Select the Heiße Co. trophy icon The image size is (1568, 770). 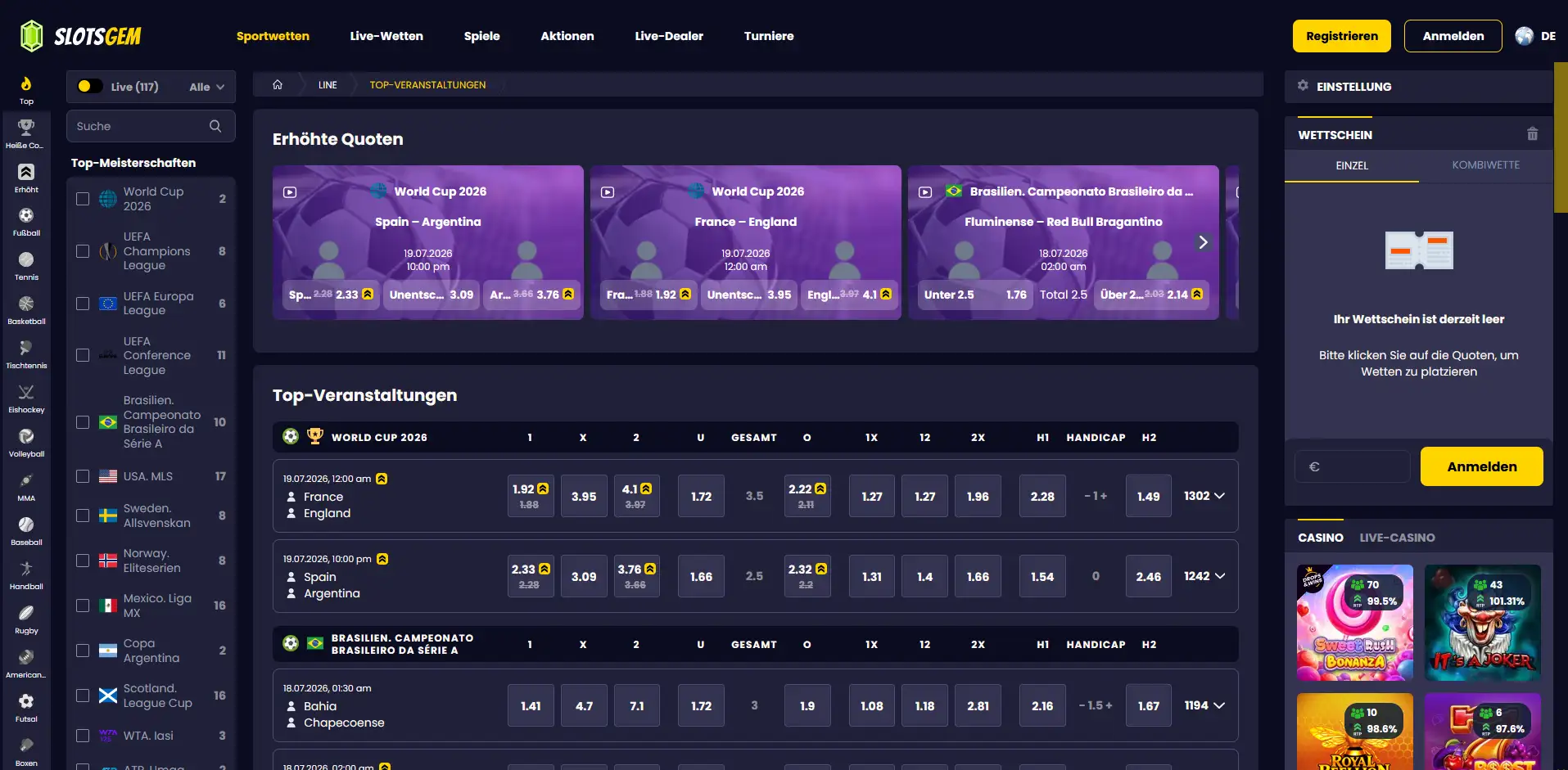click(x=26, y=128)
